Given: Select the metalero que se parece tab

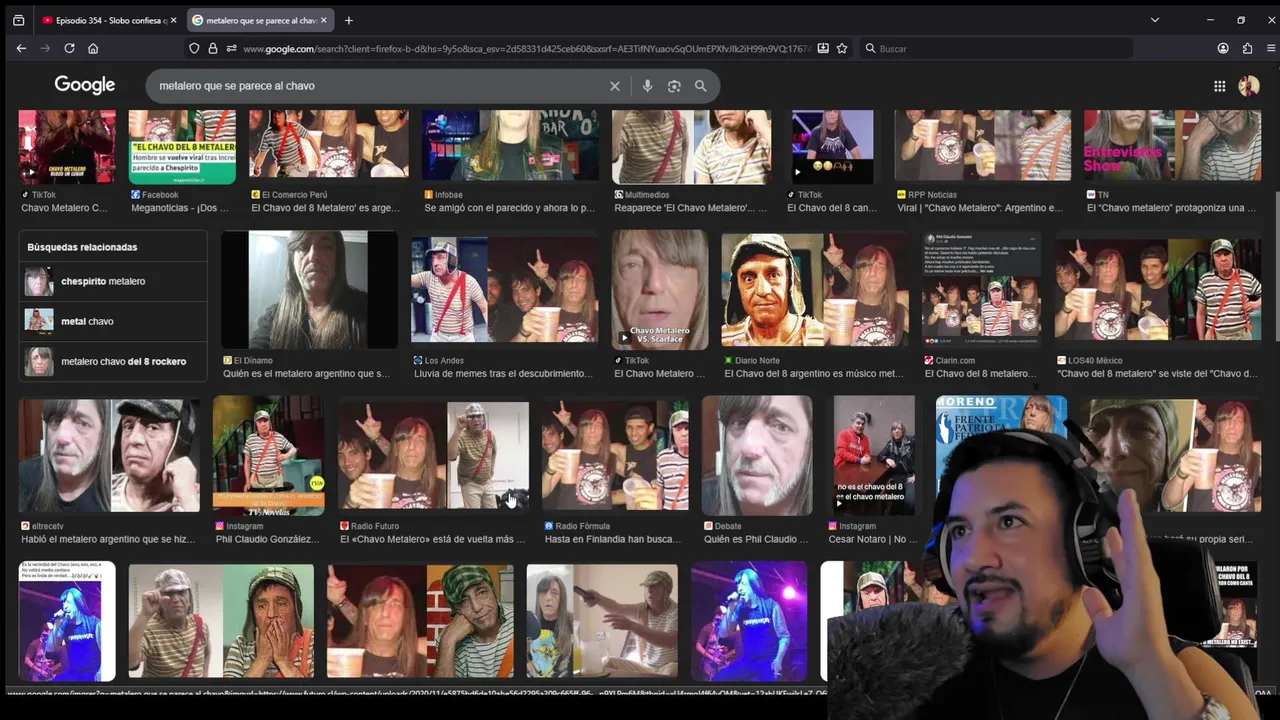Looking at the screenshot, I should (259, 20).
